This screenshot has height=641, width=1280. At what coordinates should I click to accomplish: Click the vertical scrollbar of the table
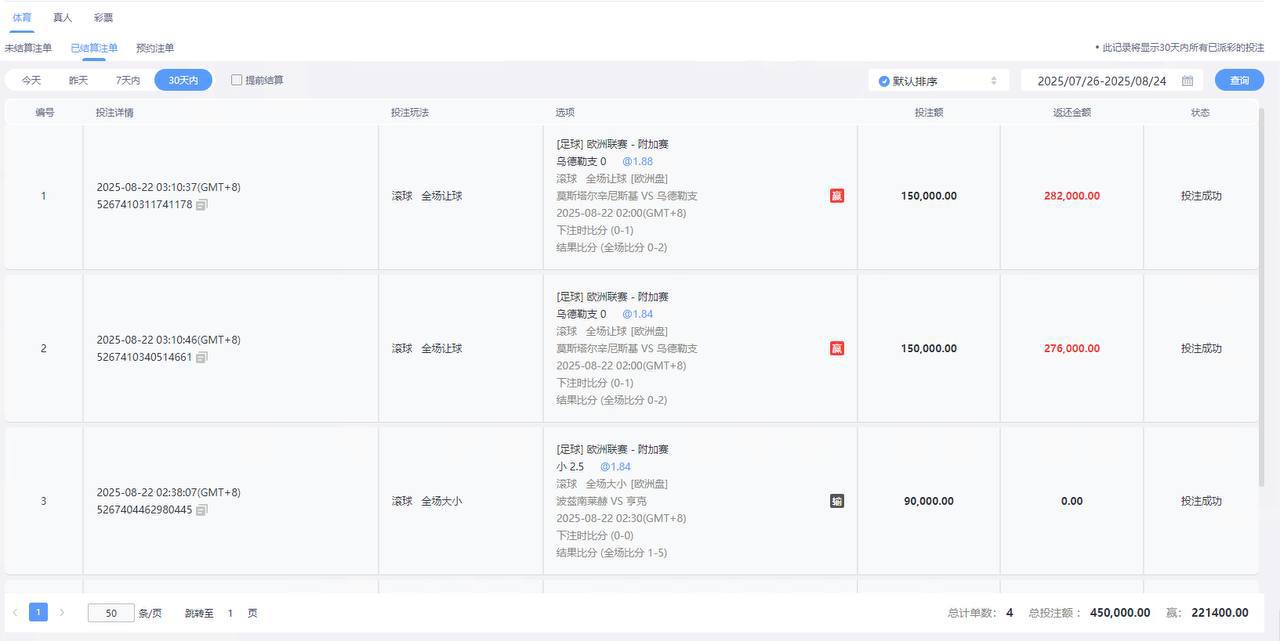tap(1261, 300)
